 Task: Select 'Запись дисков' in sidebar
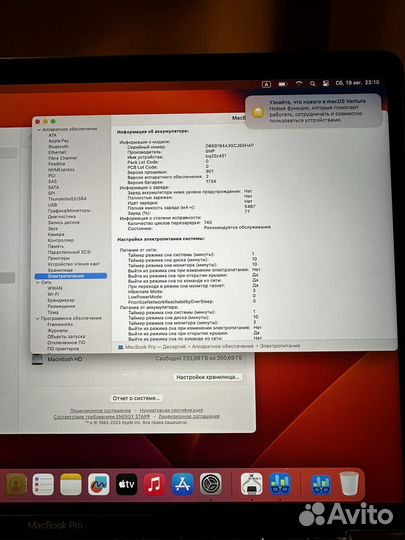63,222
